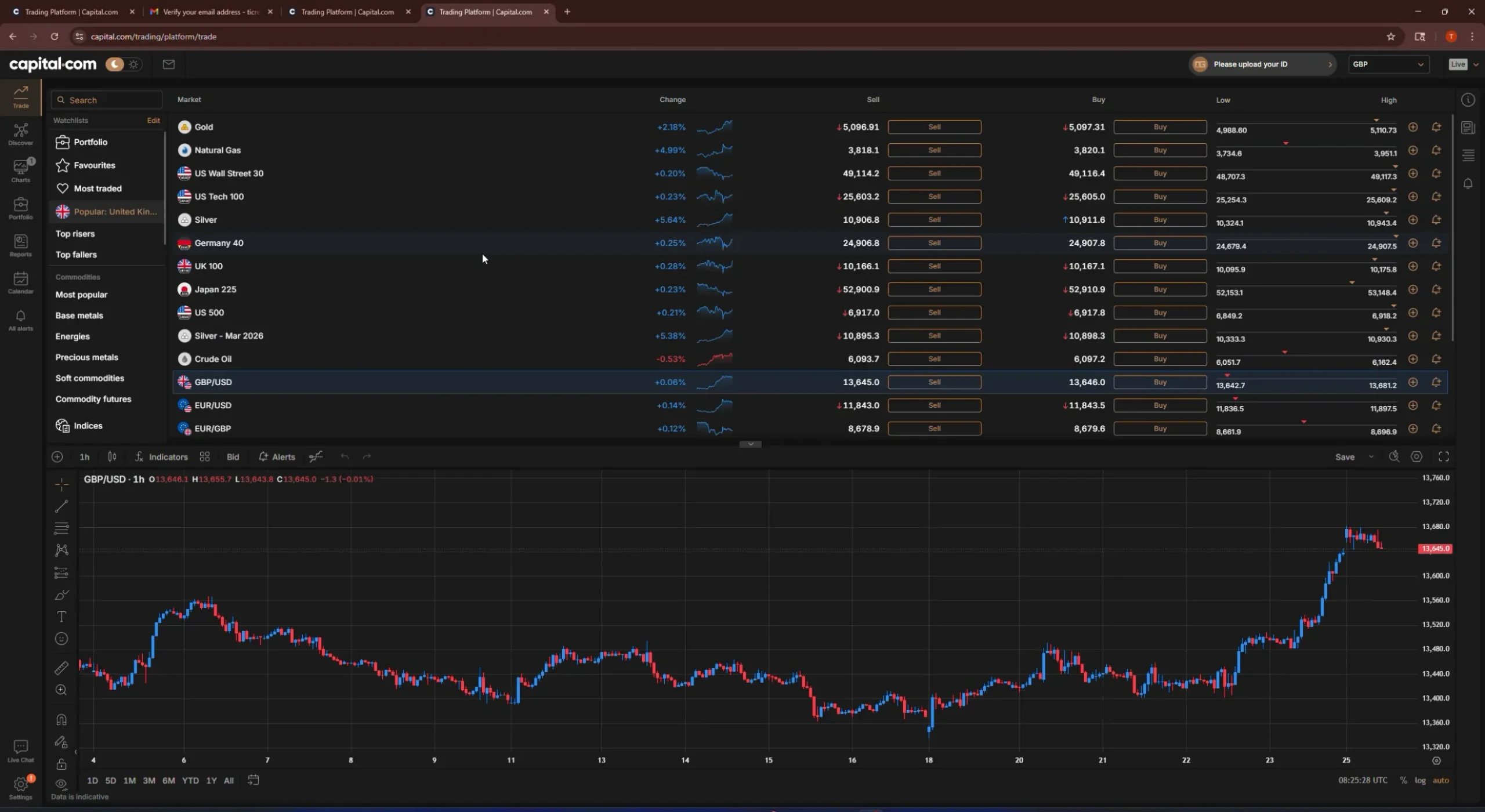Lock all drawing tools
This screenshot has height=812, width=1485.
click(61, 764)
